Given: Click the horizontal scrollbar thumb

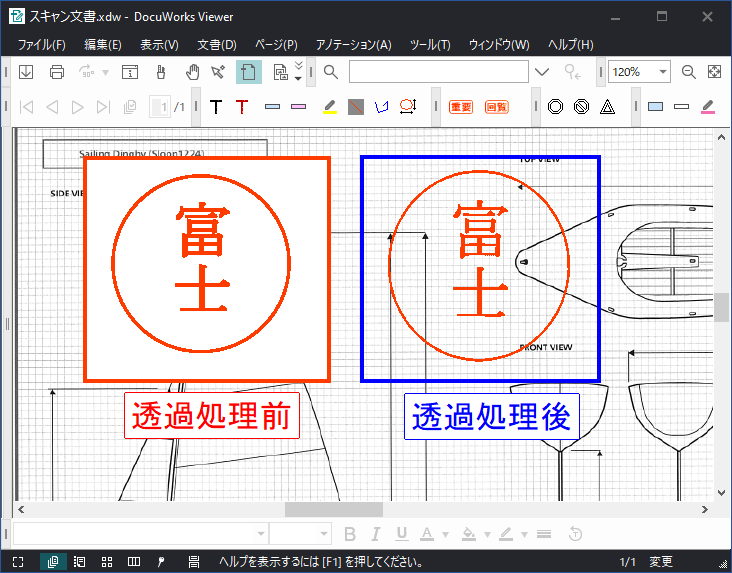Looking at the screenshot, I should point(334,509).
